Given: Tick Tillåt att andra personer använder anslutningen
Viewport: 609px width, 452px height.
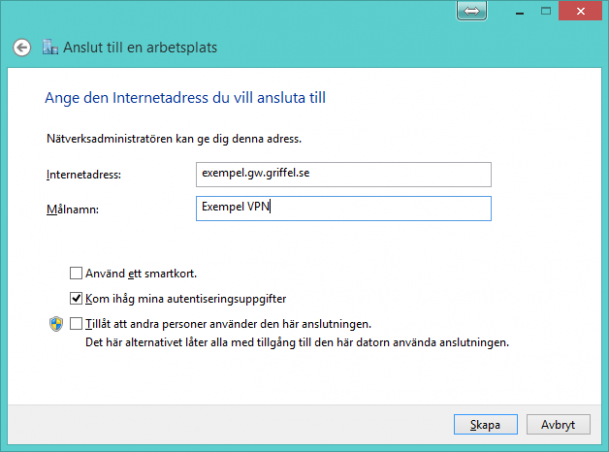Looking at the screenshot, I should coord(76,324).
